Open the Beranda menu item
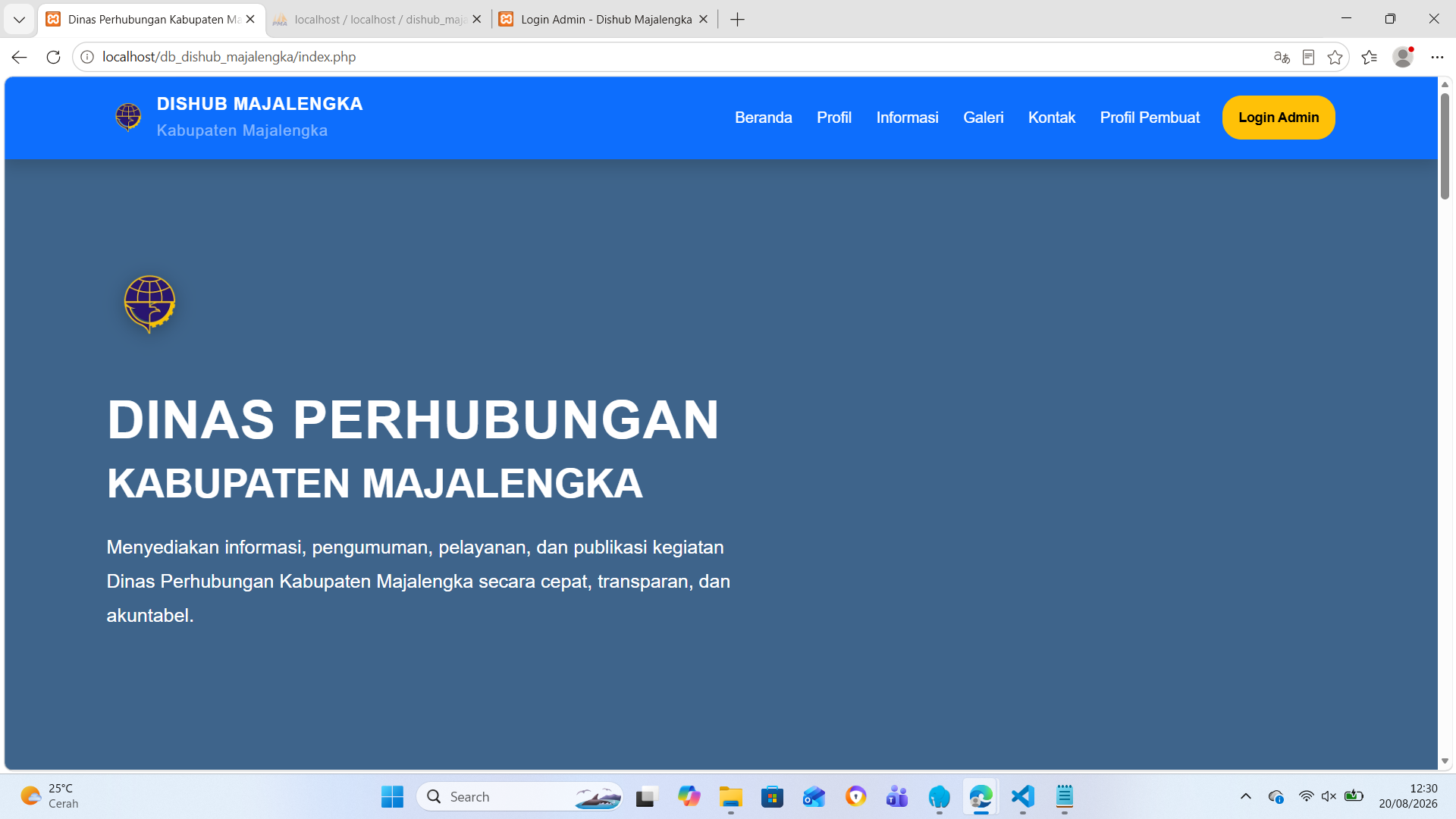 coord(763,118)
